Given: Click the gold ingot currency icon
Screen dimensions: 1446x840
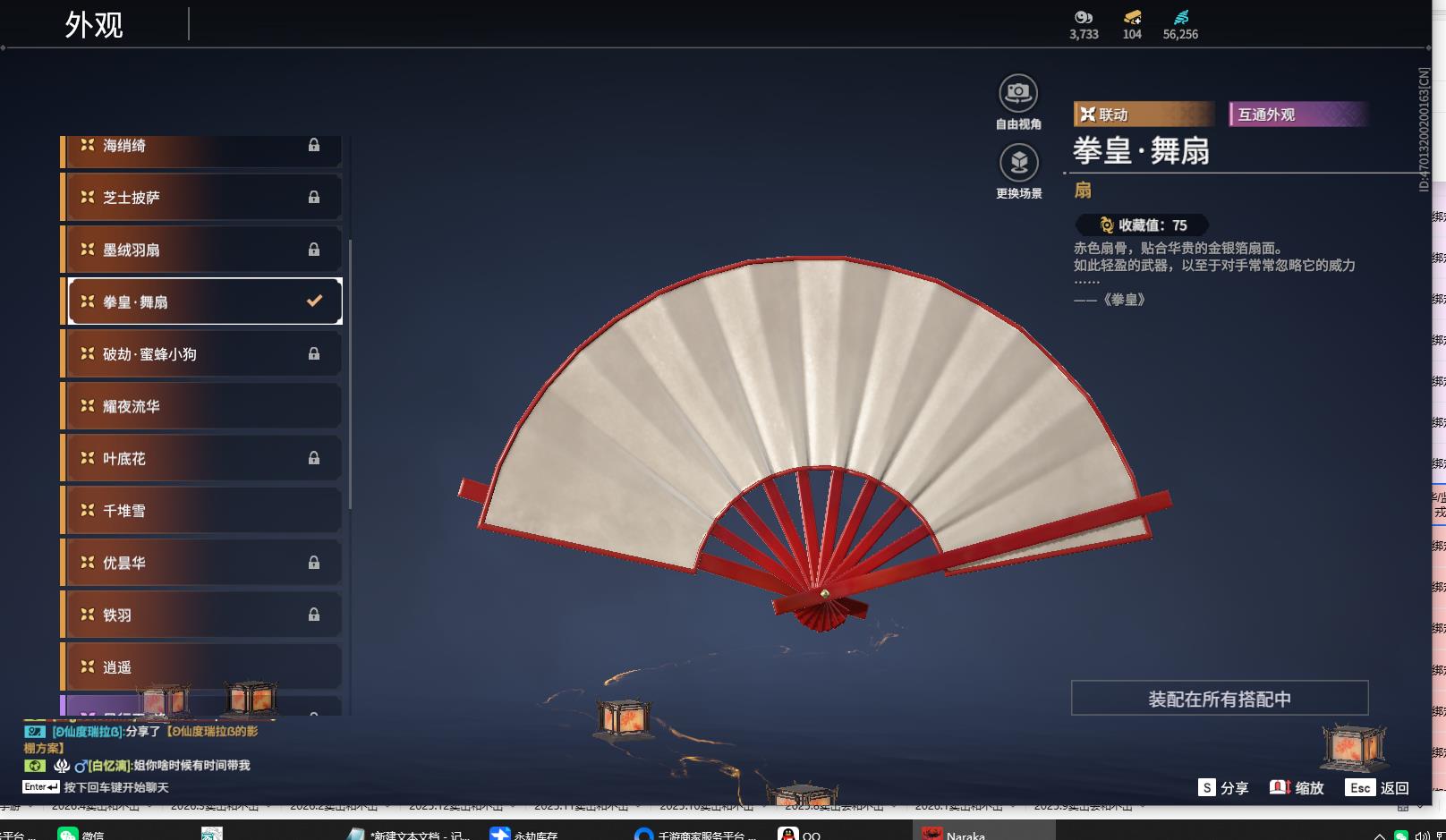Looking at the screenshot, I should tap(1132, 18).
